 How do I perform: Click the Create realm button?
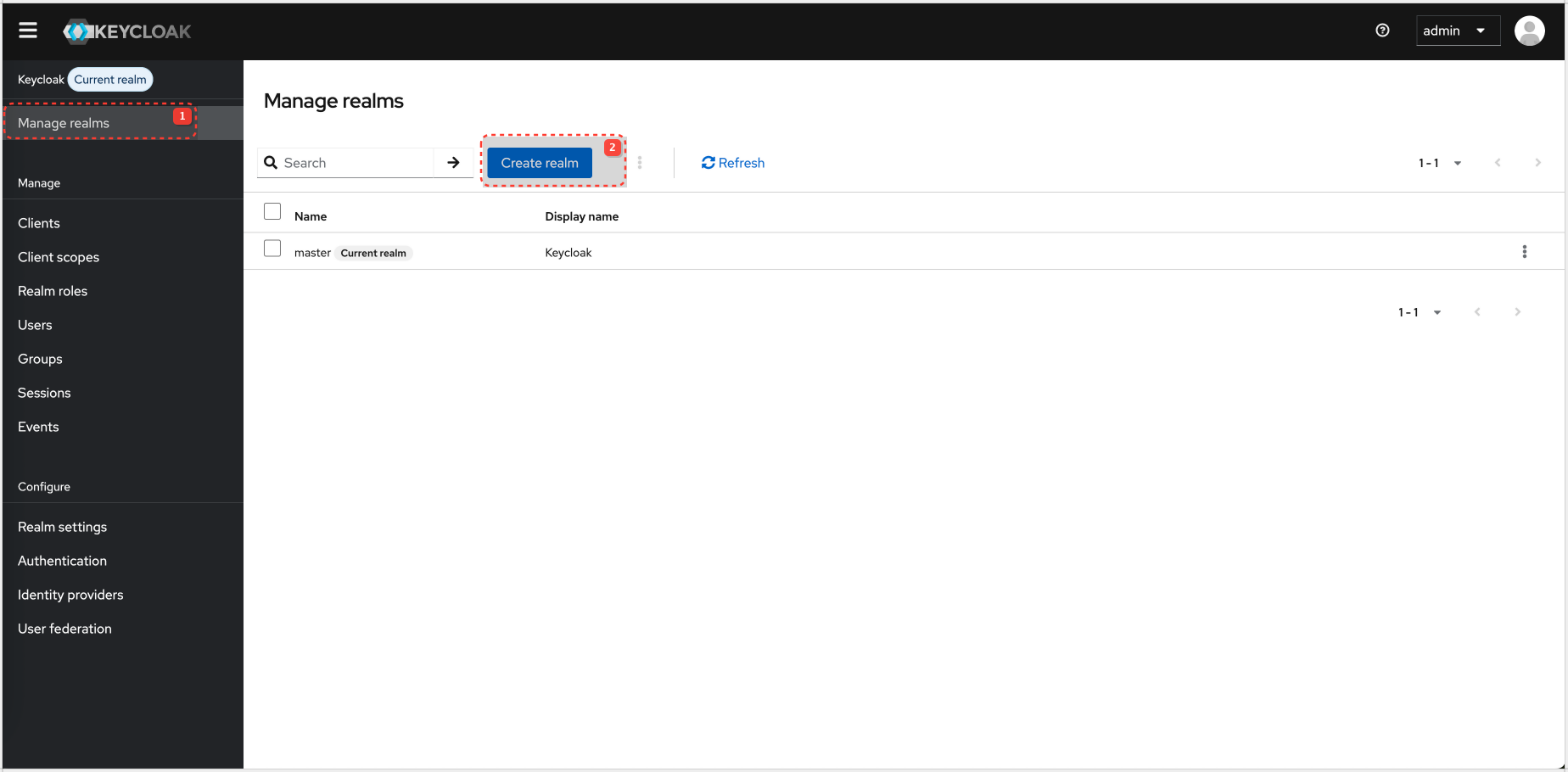pos(539,162)
